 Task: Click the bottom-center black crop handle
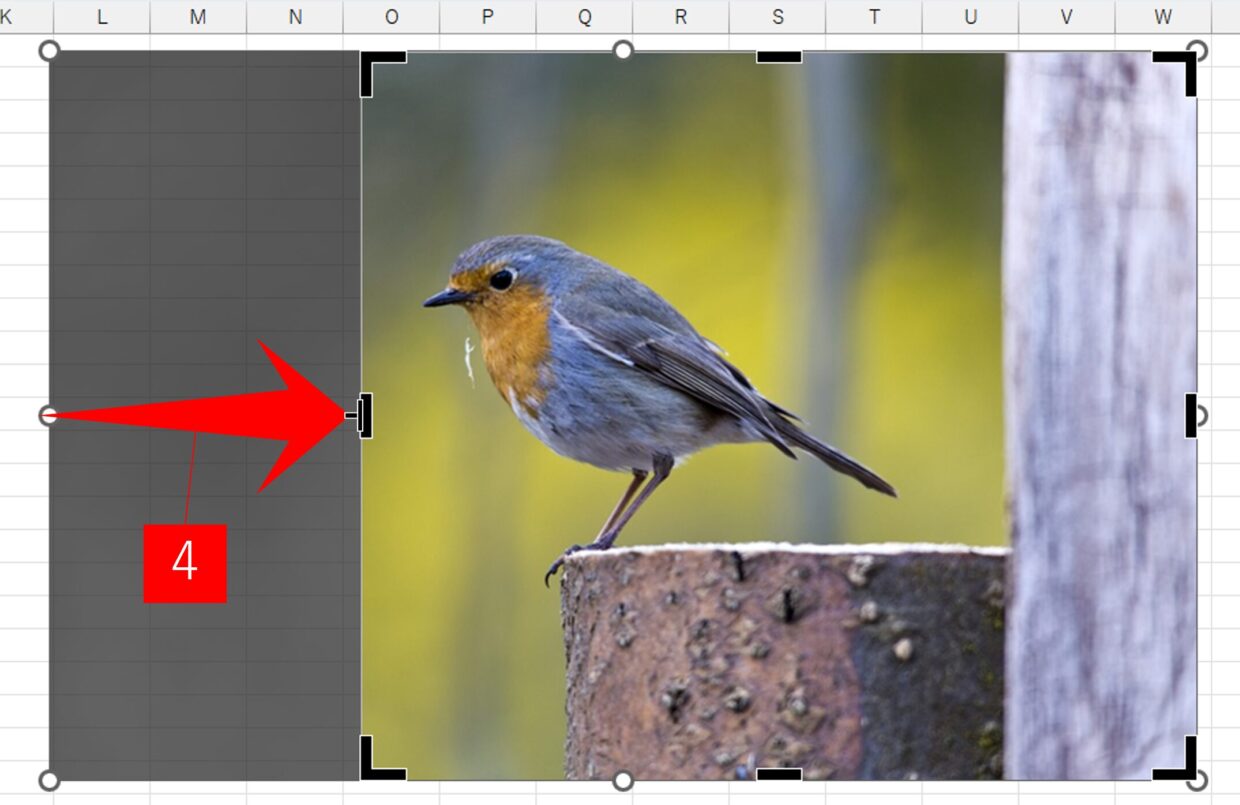click(x=779, y=774)
